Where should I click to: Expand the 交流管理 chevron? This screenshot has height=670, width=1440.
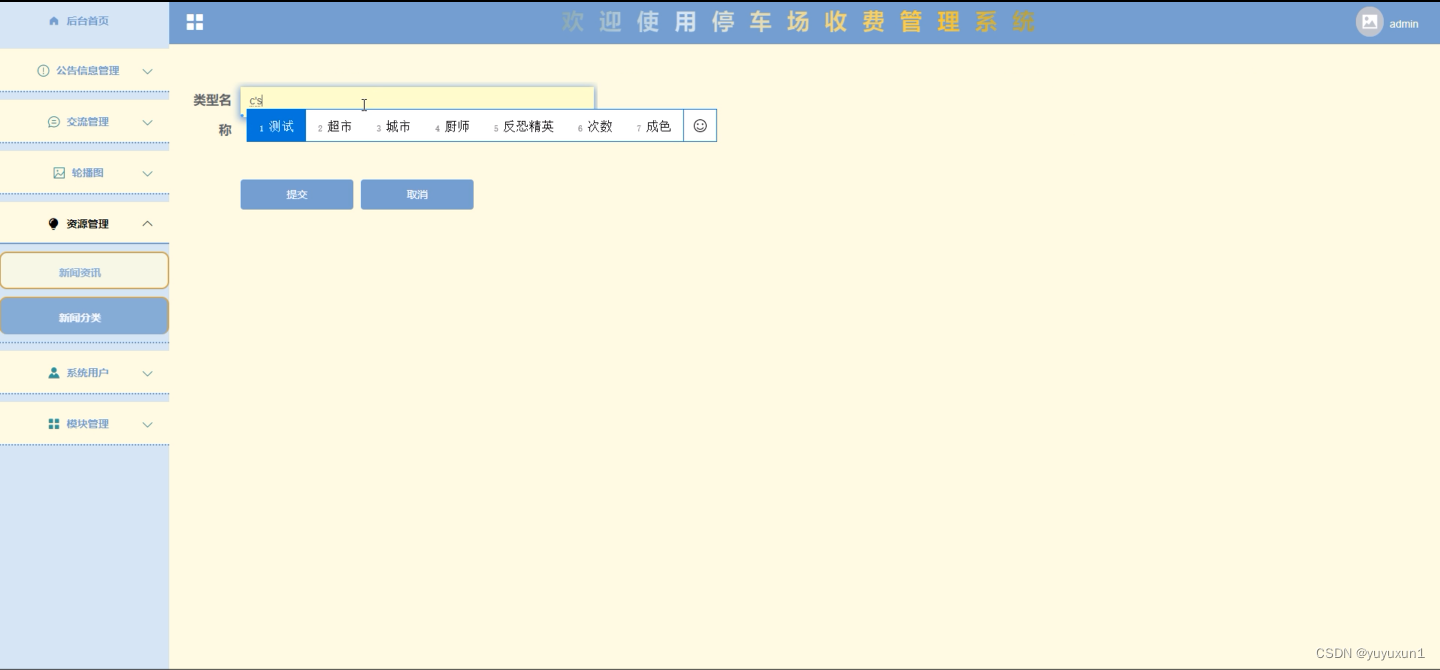[x=148, y=122]
